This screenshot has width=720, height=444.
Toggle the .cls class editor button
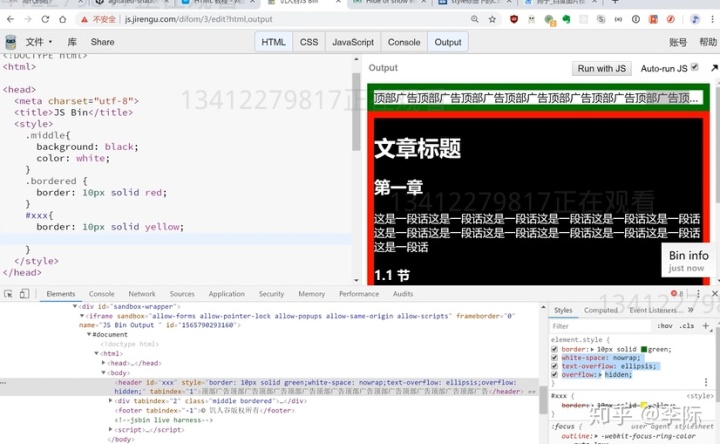687,326
